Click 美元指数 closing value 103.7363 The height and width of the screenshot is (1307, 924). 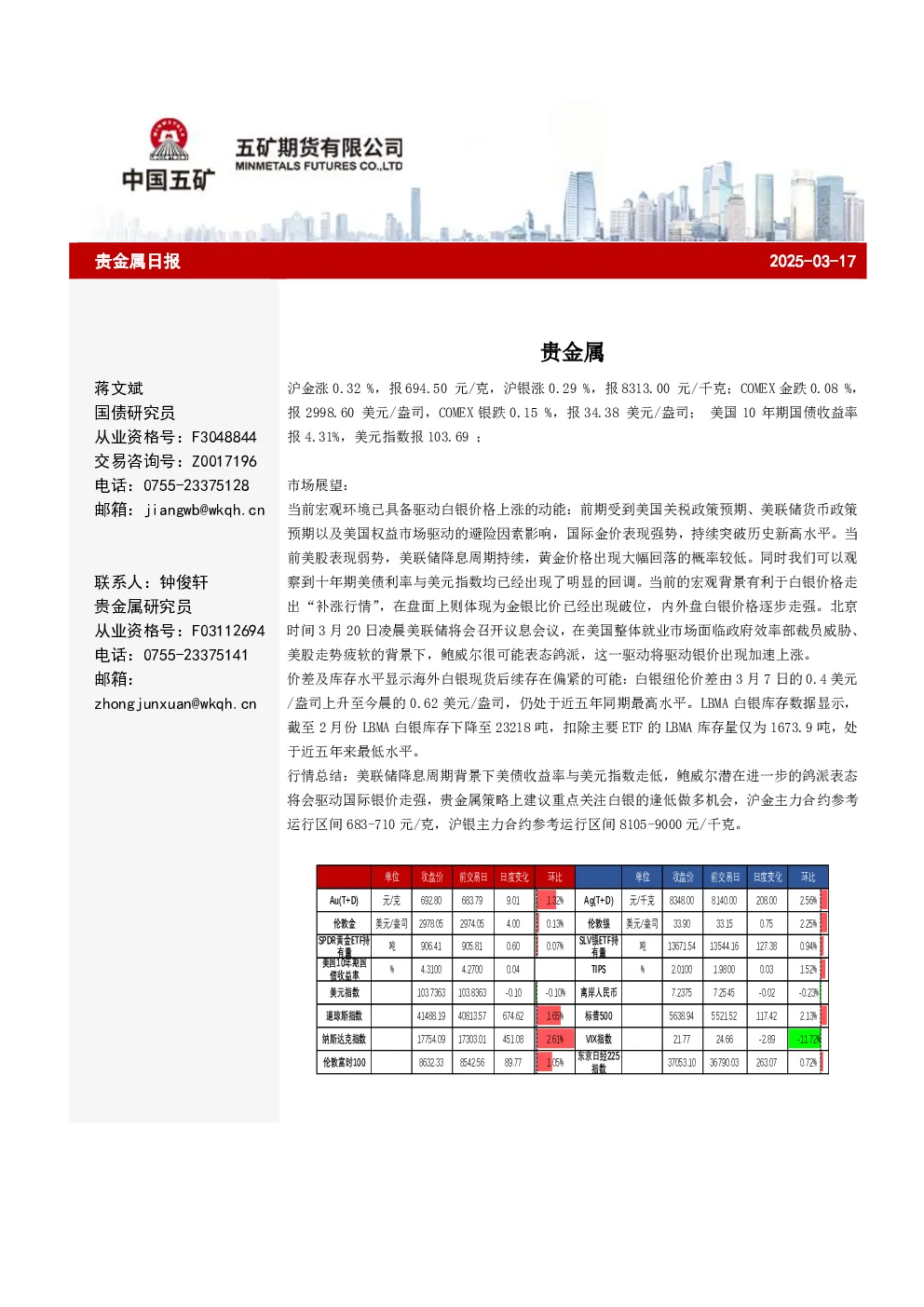point(431,993)
